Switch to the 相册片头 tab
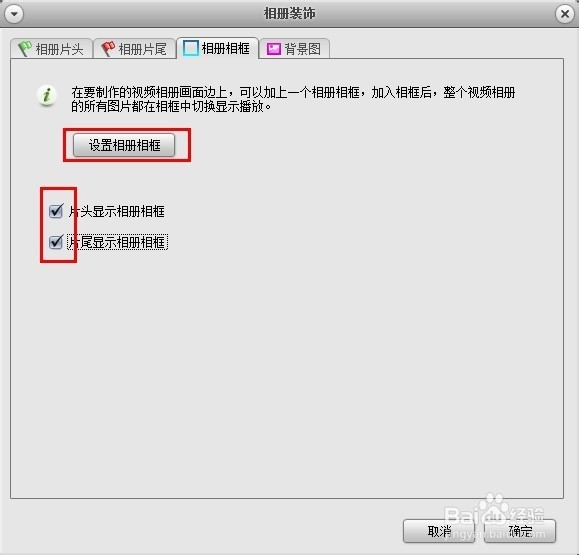The height and width of the screenshot is (555, 579). pos(52,48)
